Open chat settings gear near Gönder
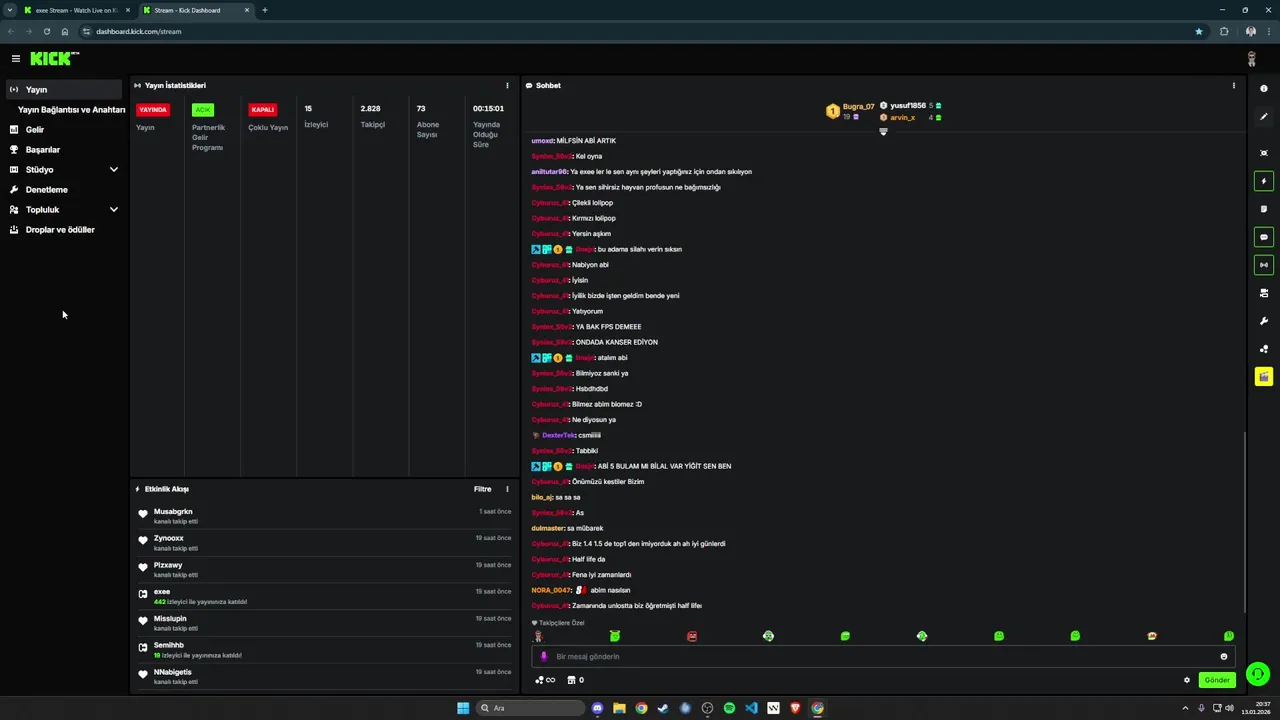1280x720 pixels. [x=1187, y=680]
